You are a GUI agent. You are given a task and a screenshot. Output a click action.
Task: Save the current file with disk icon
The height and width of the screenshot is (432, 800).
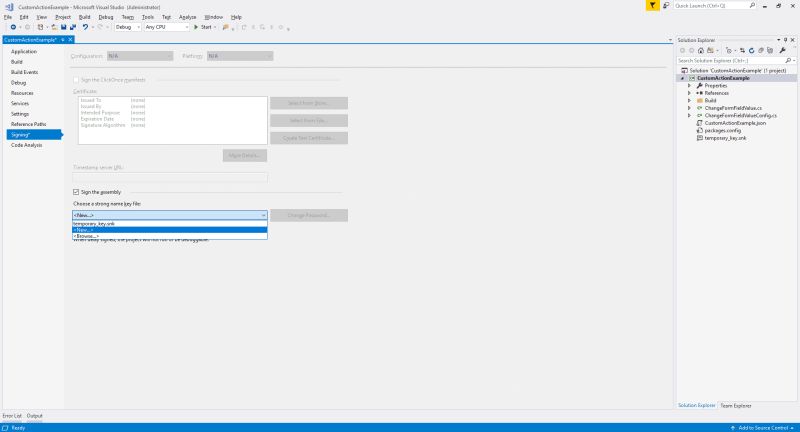[63, 27]
